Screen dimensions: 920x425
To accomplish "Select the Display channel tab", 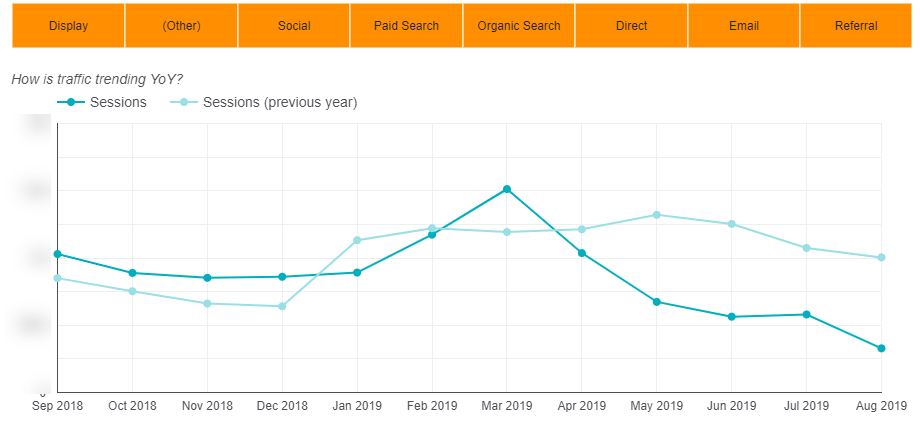I will pos(68,26).
